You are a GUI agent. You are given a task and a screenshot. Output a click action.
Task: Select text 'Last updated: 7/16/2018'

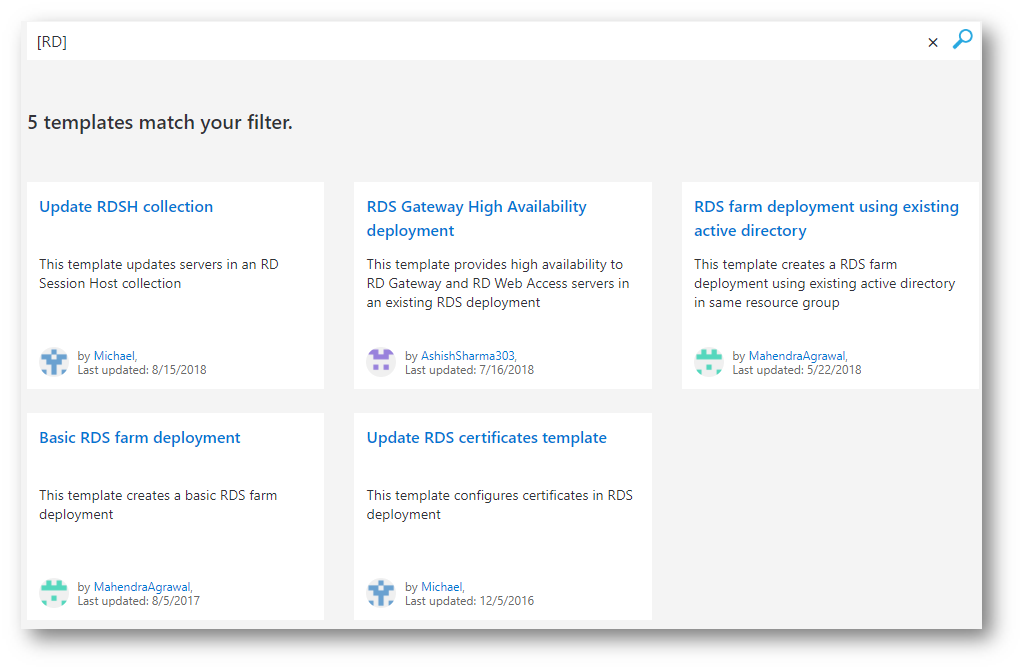(470, 370)
